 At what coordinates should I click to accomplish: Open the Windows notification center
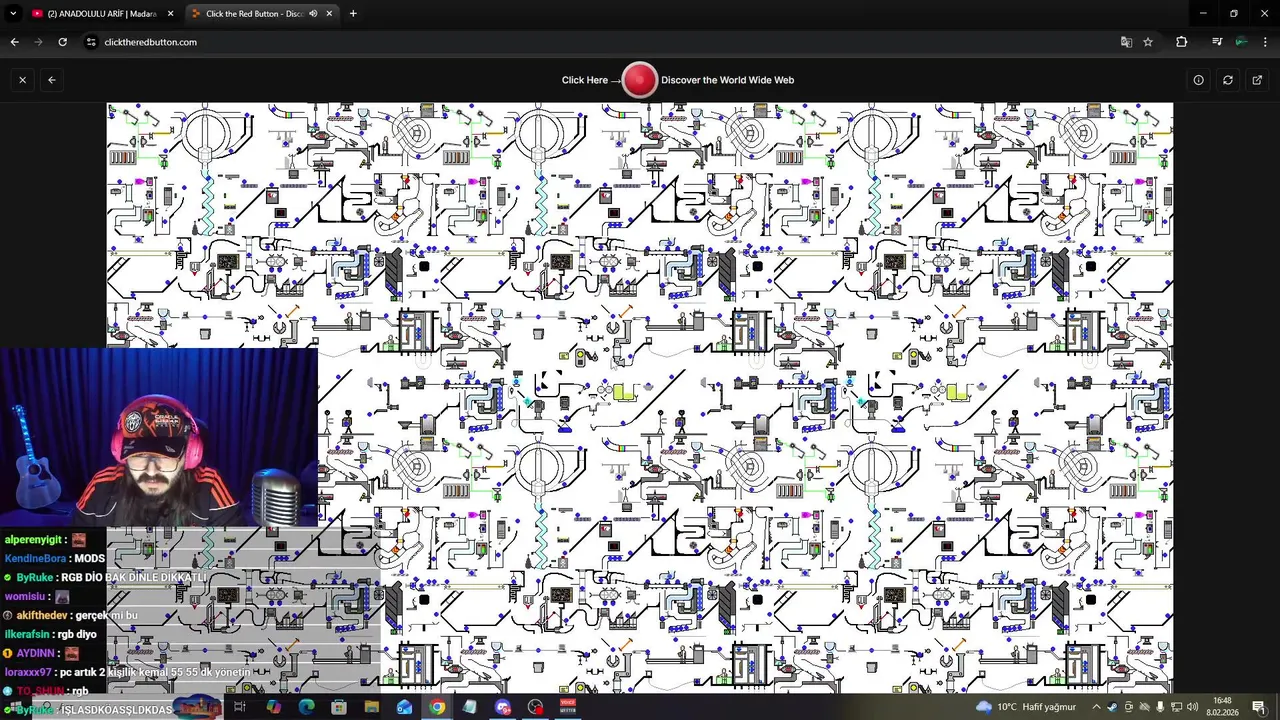click(x=1258, y=707)
